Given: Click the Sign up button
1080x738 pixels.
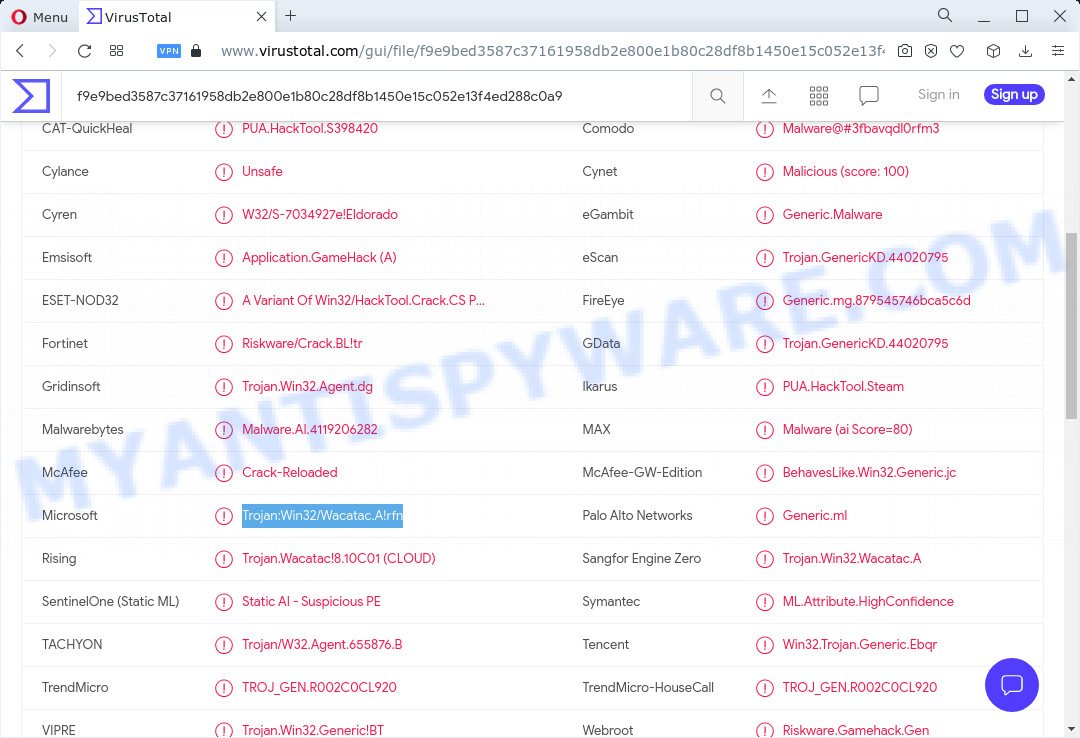Looking at the screenshot, I should click(x=1013, y=94).
